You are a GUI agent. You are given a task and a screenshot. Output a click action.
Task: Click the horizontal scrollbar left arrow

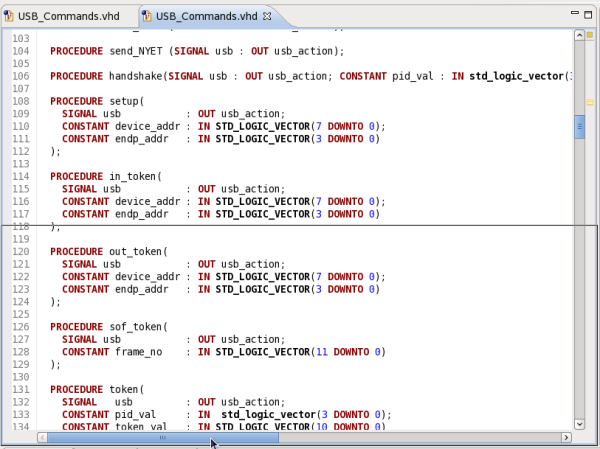(x=42, y=437)
